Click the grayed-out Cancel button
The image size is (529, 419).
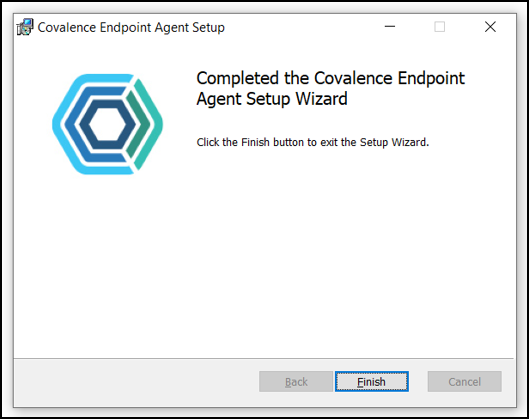pyautogui.click(x=465, y=382)
